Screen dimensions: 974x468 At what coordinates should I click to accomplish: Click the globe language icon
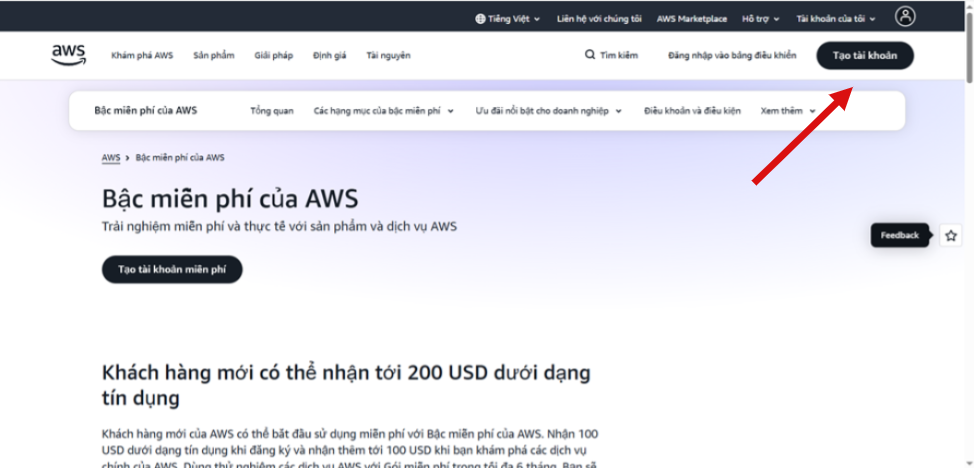point(480,19)
